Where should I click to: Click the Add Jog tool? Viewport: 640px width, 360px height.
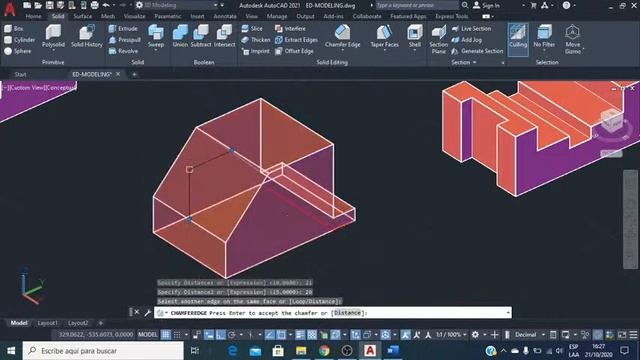coord(467,40)
